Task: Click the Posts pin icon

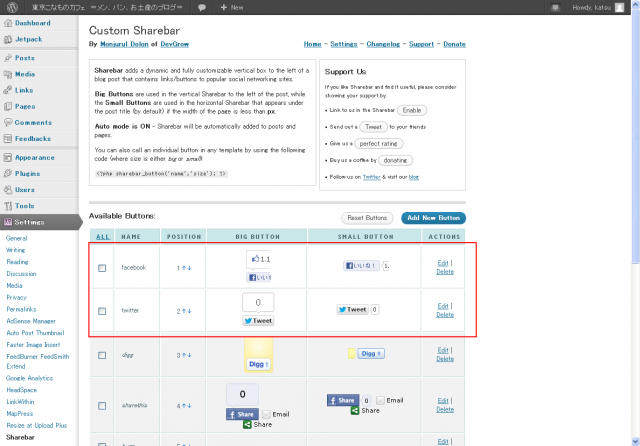Action: pyautogui.click(x=8, y=58)
